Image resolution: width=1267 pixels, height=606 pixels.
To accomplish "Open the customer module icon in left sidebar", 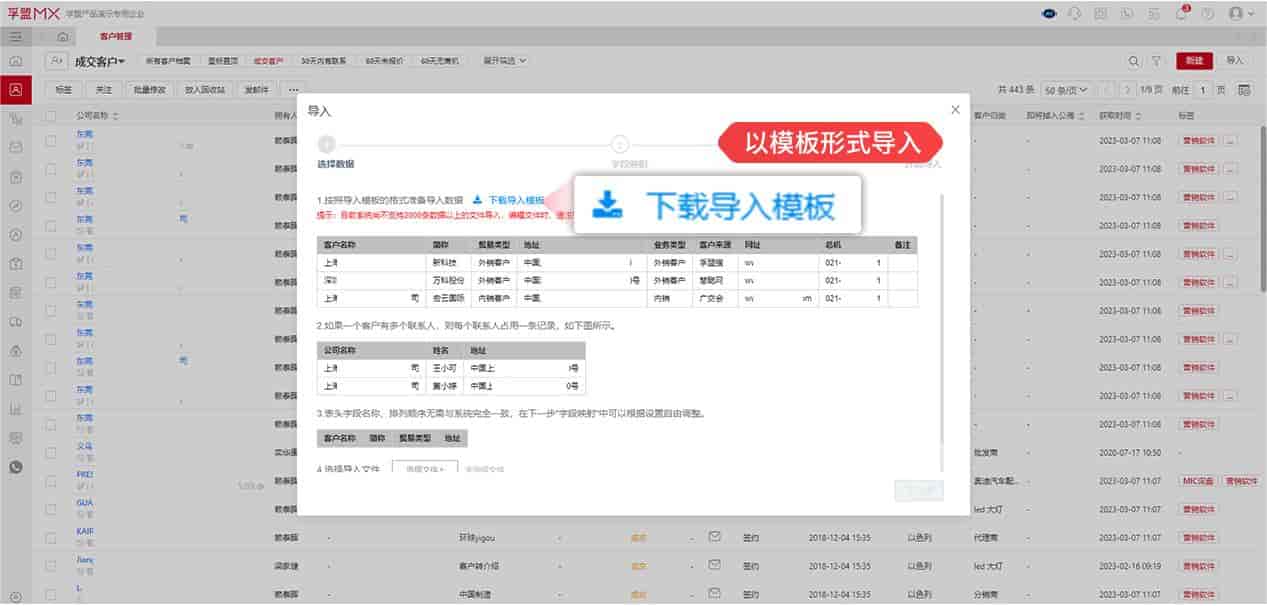I will click(x=15, y=89).
